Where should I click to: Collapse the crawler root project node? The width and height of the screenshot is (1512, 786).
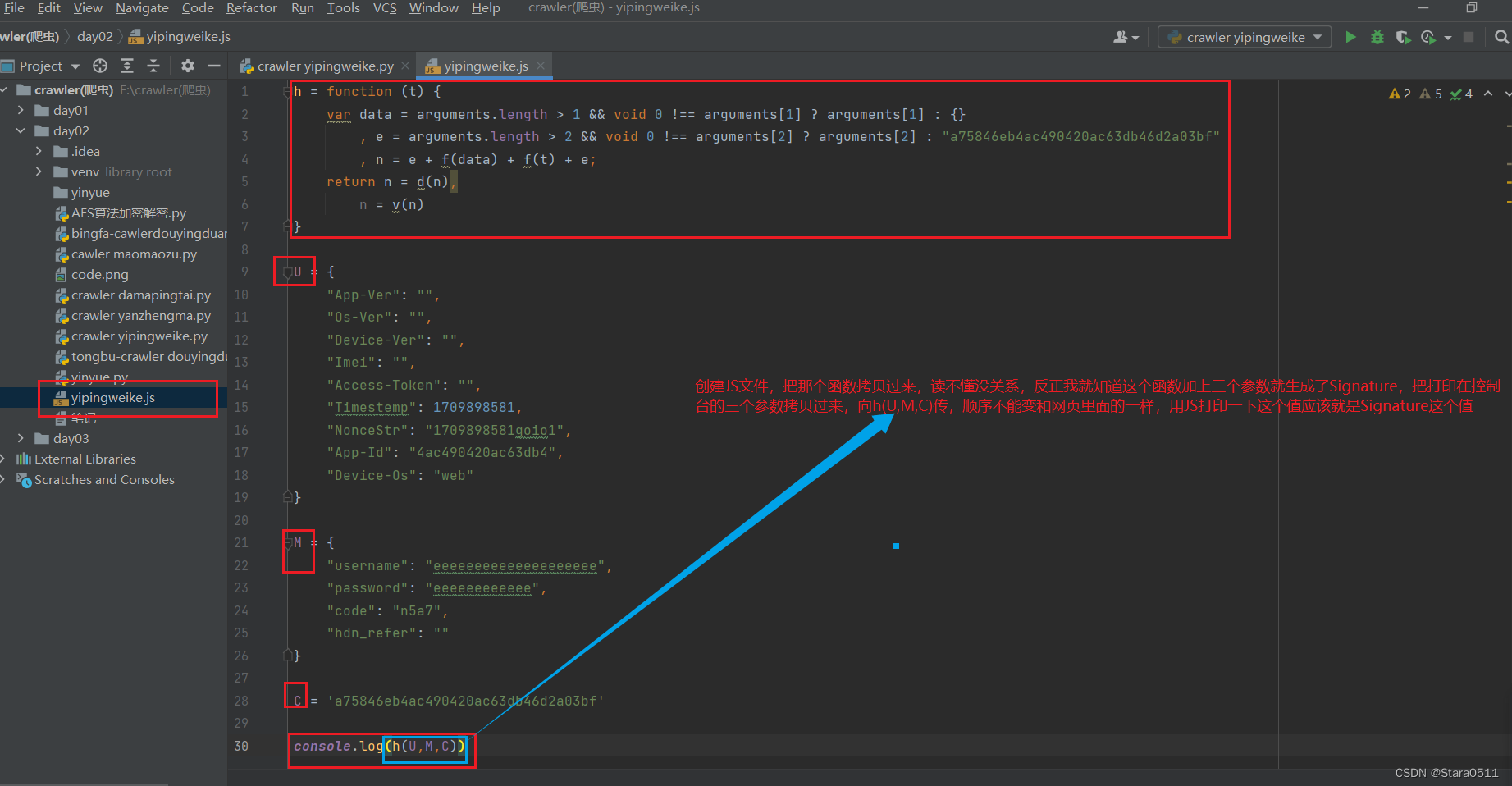point(4,89)
